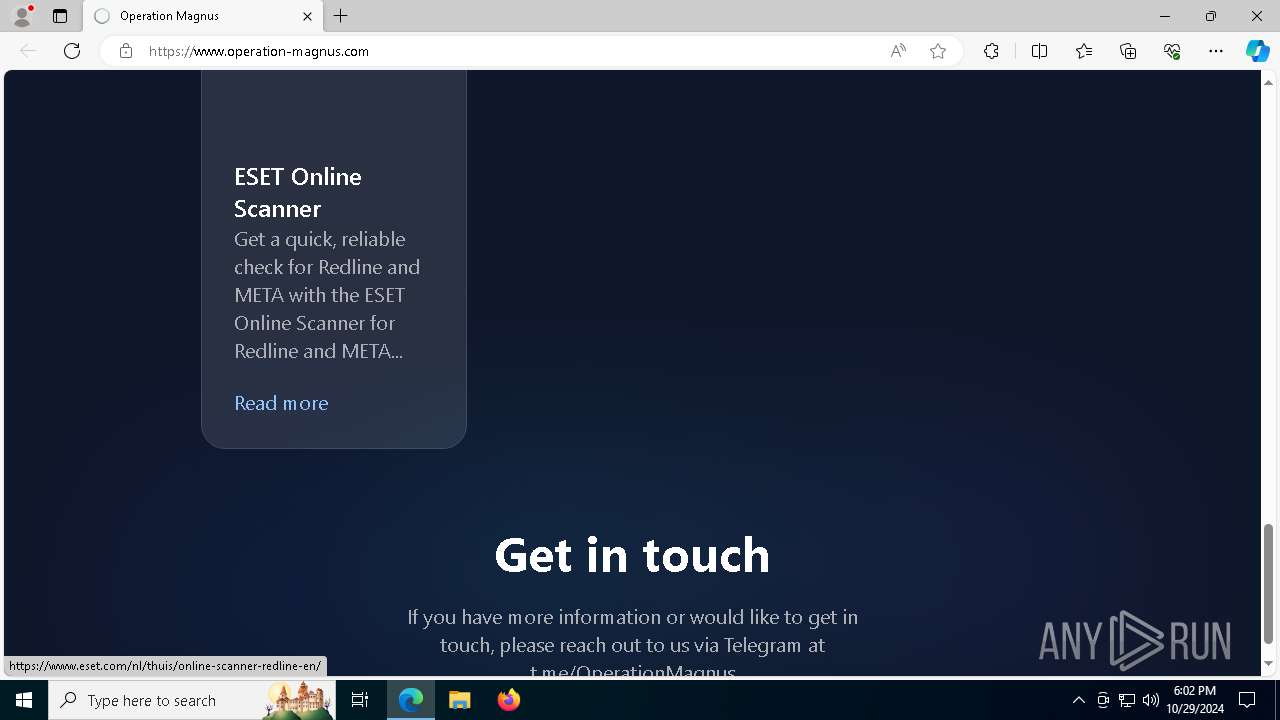Open a new browser tab
The width and height of the screenshot is (1280, 720).
(341, 16)
